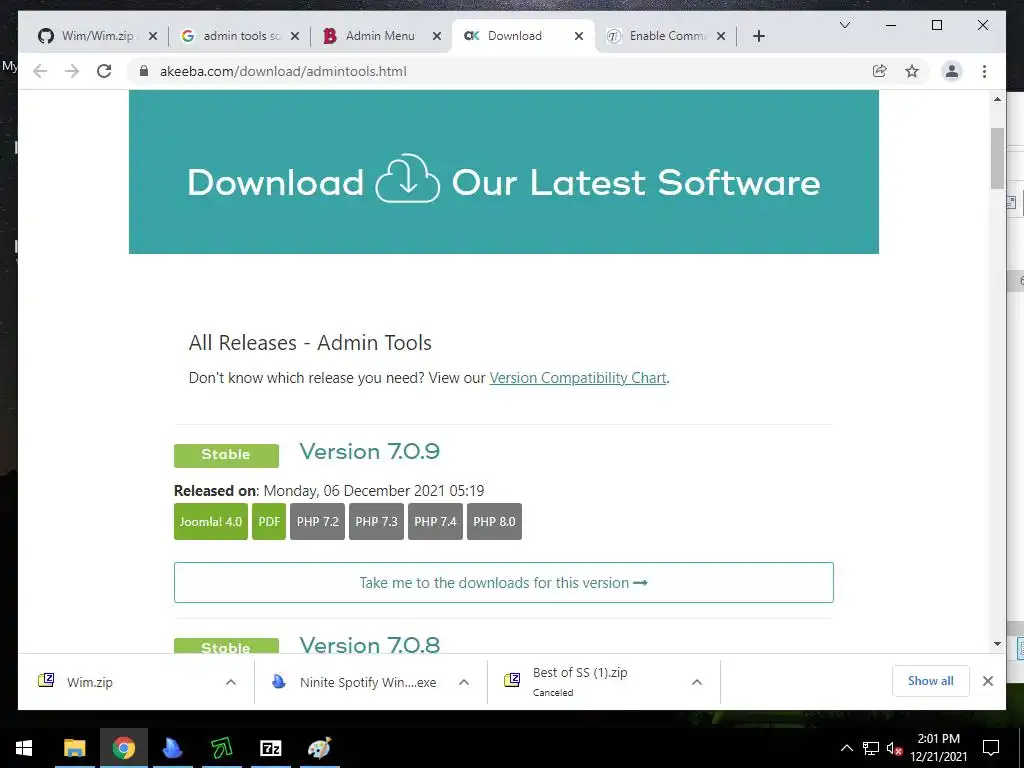Reload the Akeeba download page
Screen dimensions: 1024x768
pos(104,71)
